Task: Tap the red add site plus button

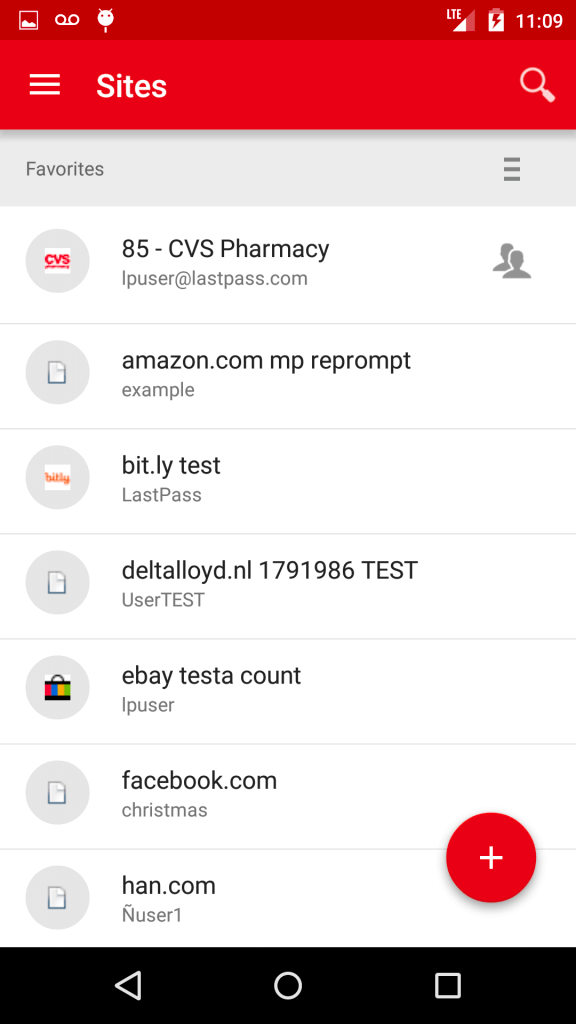Action: pyautogui.click(x=491, y=857)
